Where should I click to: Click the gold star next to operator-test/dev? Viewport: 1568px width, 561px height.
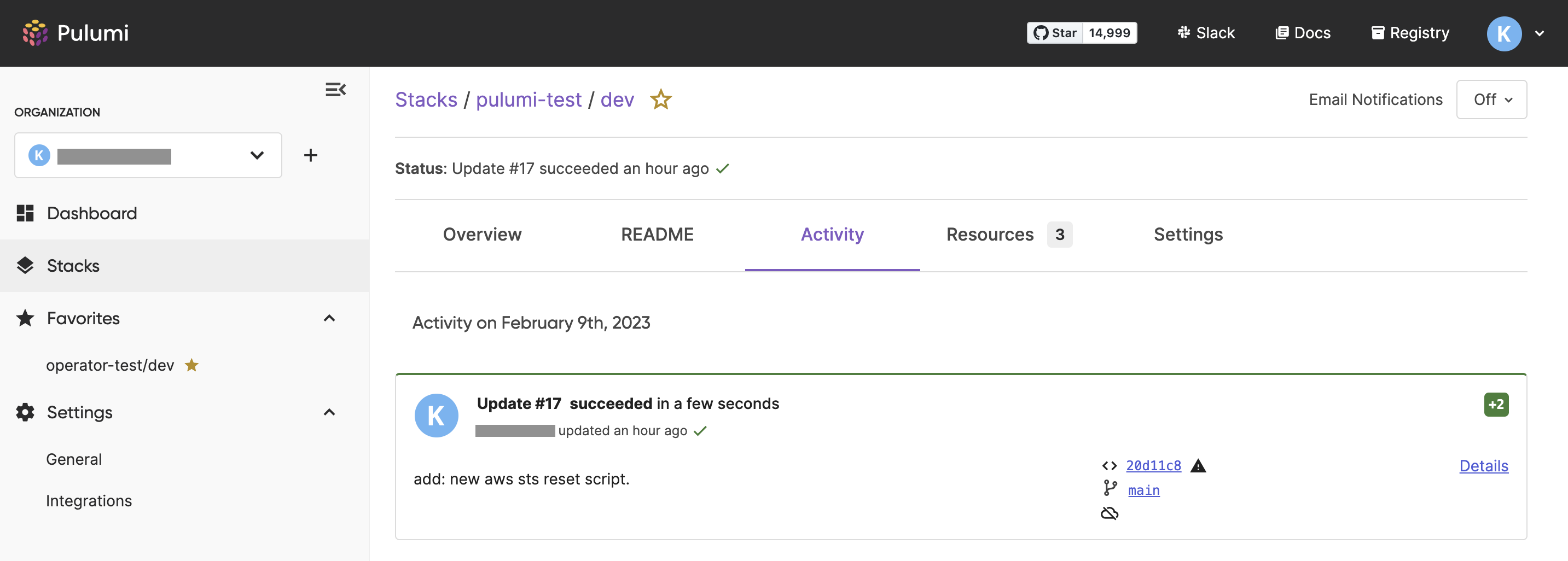tap(191, 365)
